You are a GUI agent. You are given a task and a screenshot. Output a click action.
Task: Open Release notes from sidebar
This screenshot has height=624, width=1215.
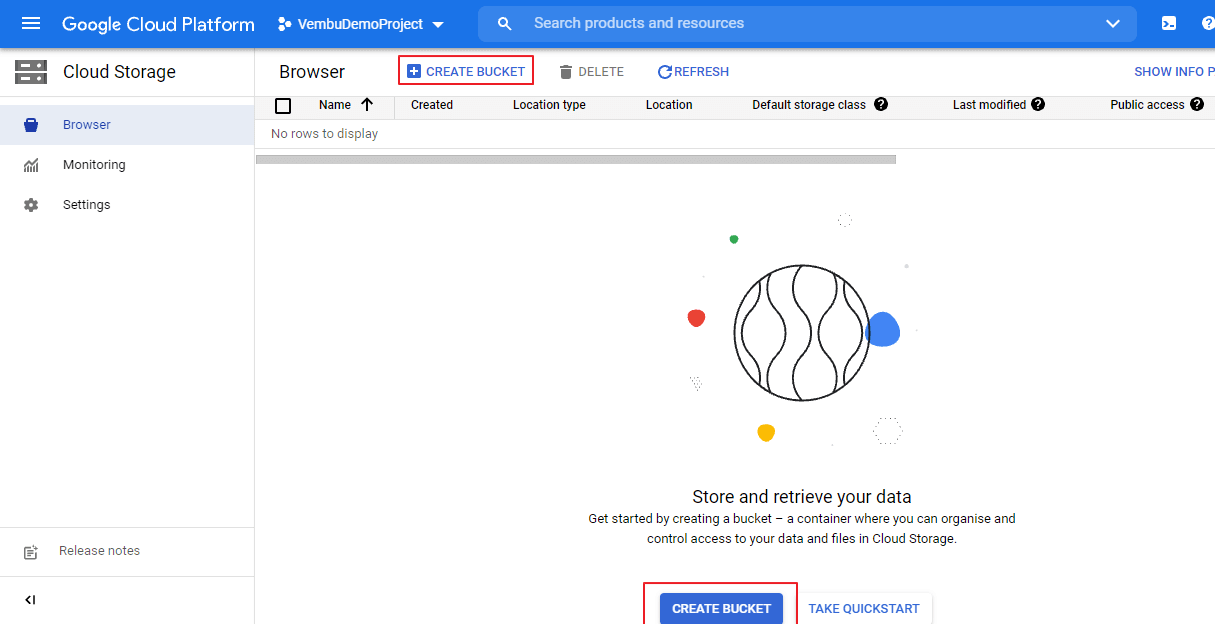coord(99,551)
